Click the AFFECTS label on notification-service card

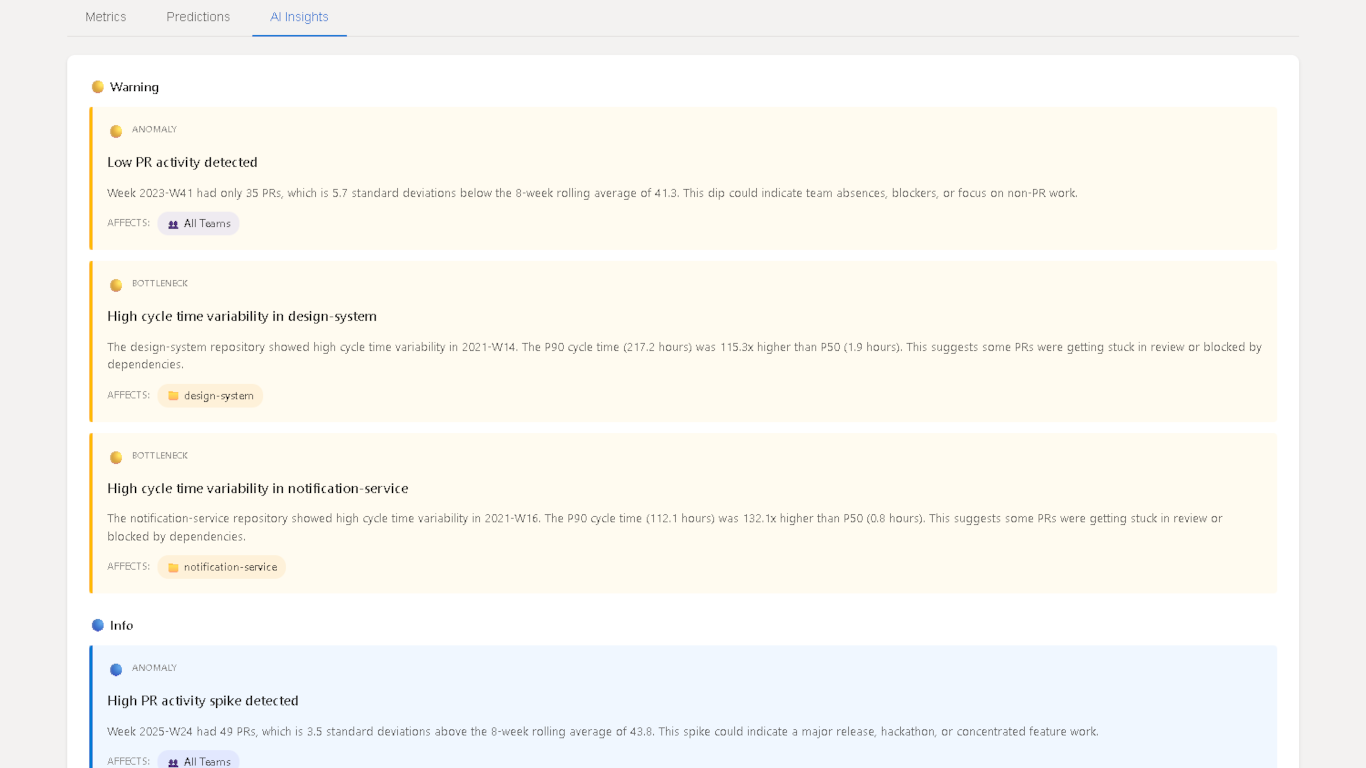(128, 566)
